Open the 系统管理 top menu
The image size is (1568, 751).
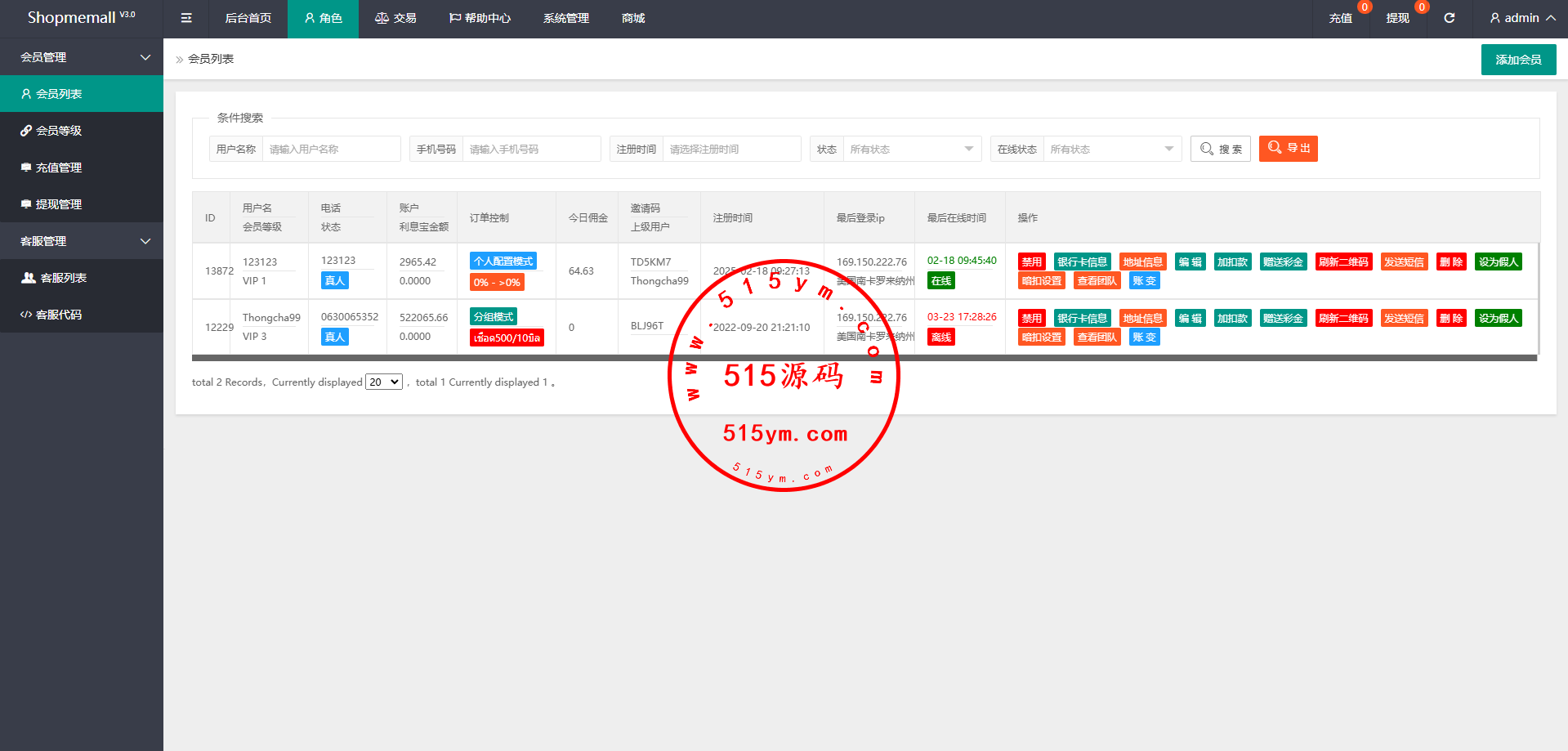(565, 18)
